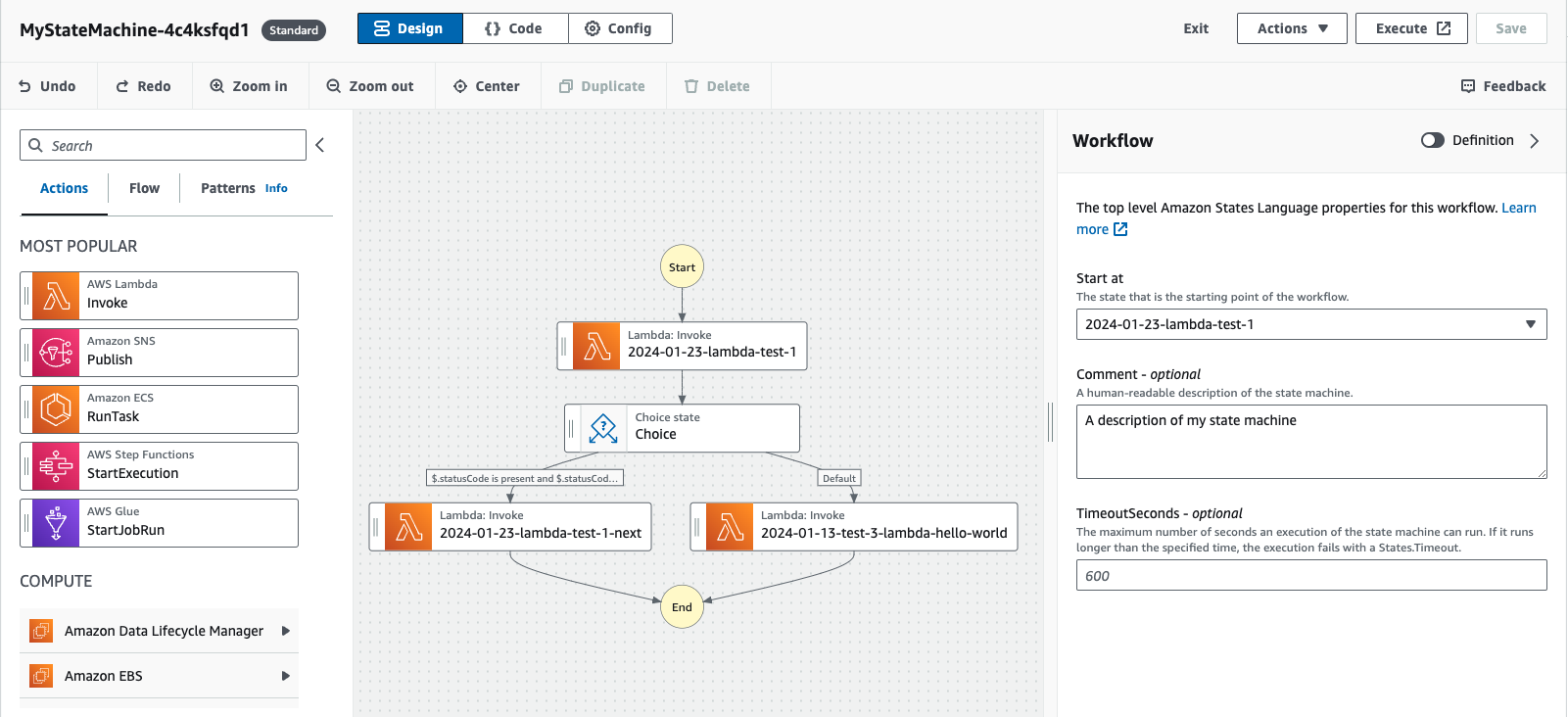Click the Execute button
The width and height of the screenshot is (1568, 717).
click(x=1411, y=28)
